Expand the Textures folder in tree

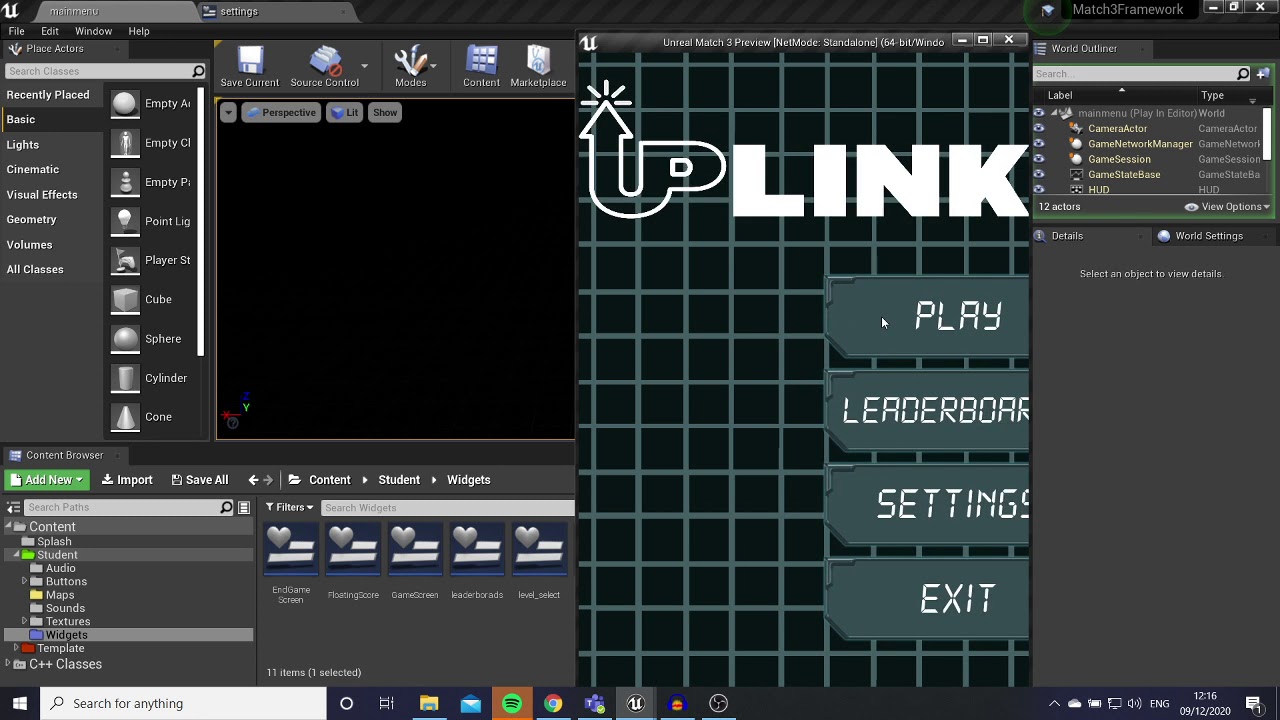tap(24, 622)
